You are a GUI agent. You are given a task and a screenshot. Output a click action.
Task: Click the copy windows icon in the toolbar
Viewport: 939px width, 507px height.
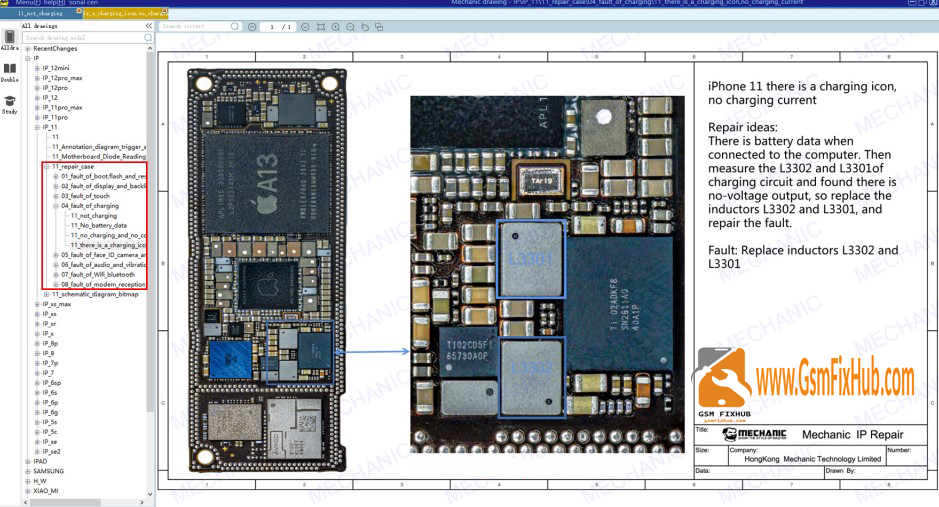tap(378, 27)
